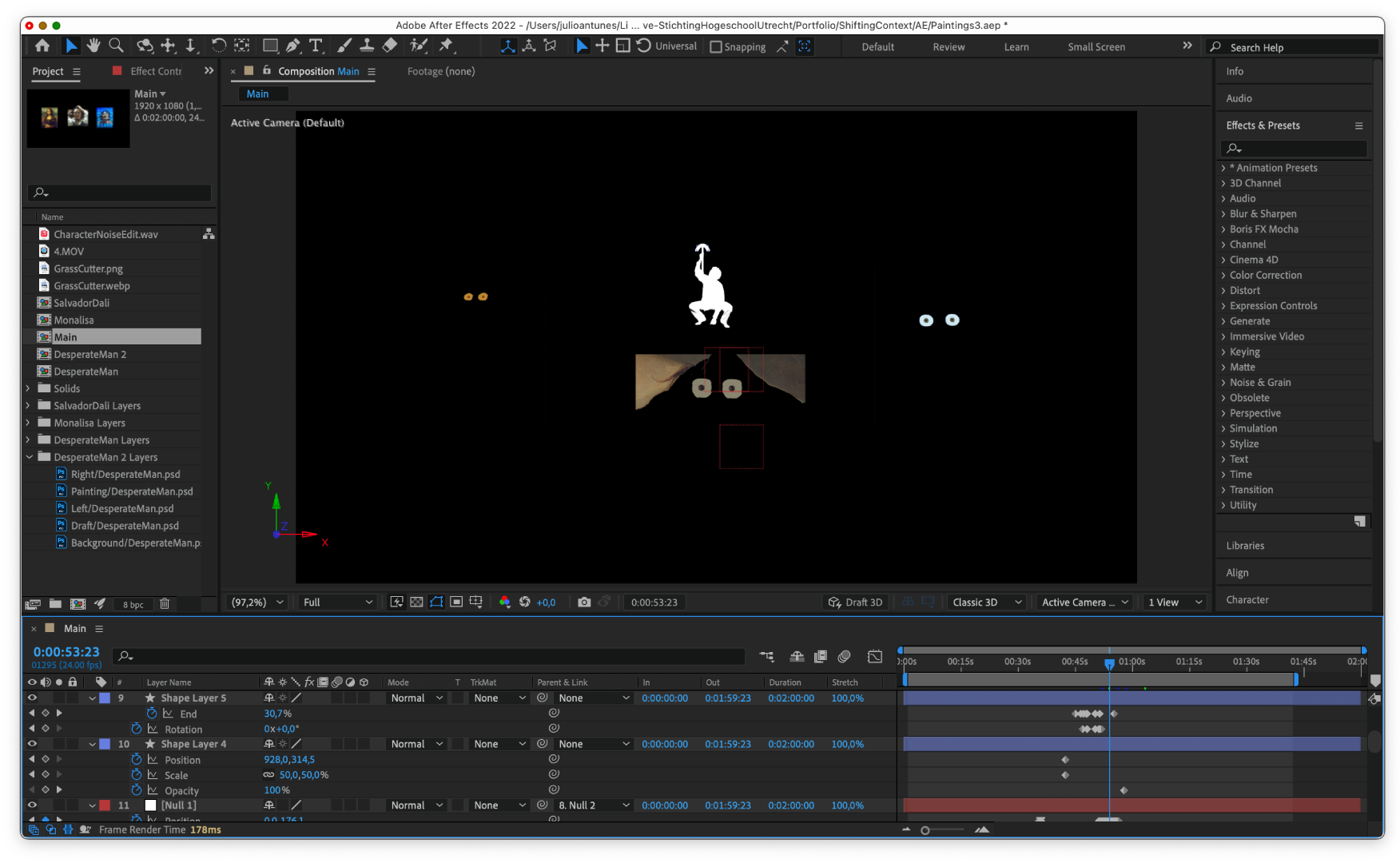Select the Clone Stamp tool

tap(367, 46)
